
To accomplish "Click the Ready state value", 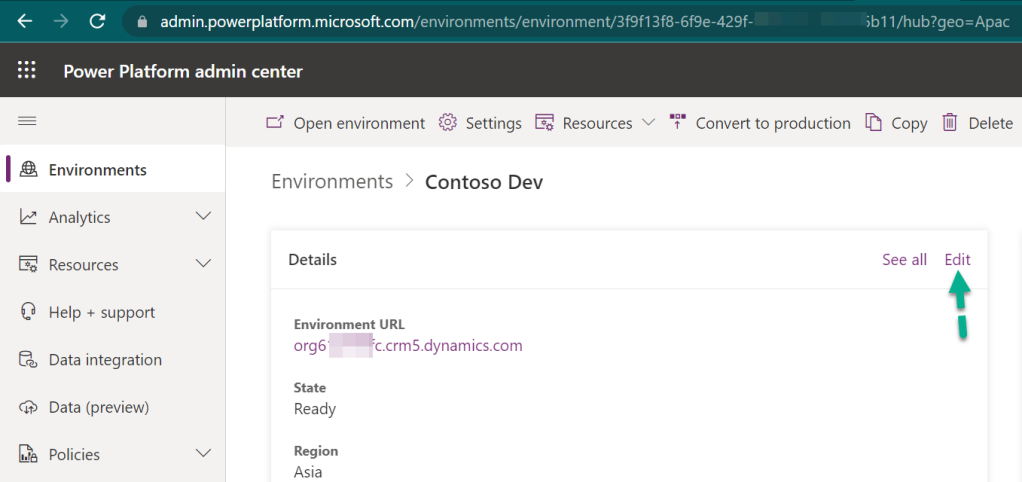I will click(x=315, y=409).
